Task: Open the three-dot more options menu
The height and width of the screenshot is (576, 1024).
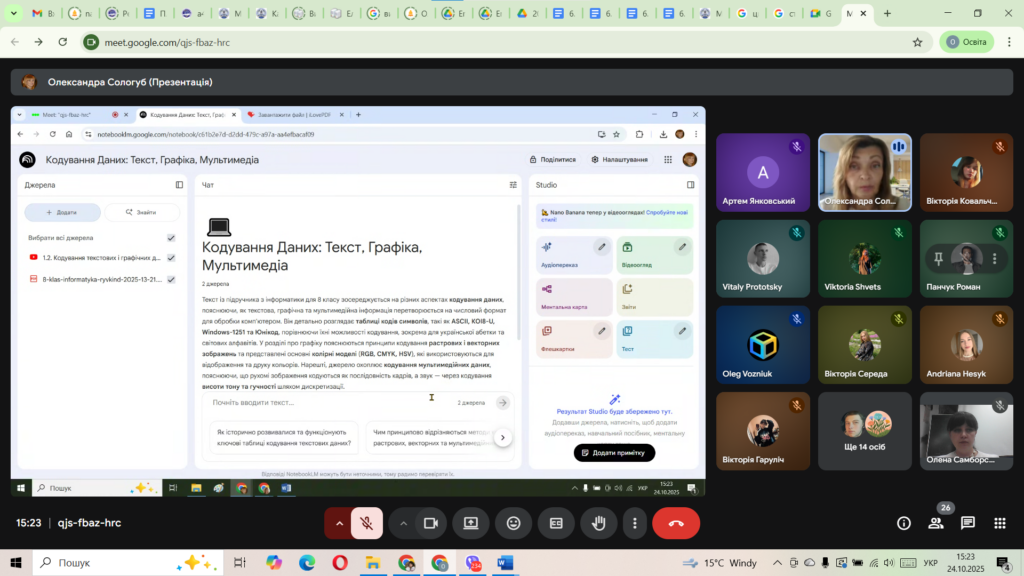Action: [634, 523]
